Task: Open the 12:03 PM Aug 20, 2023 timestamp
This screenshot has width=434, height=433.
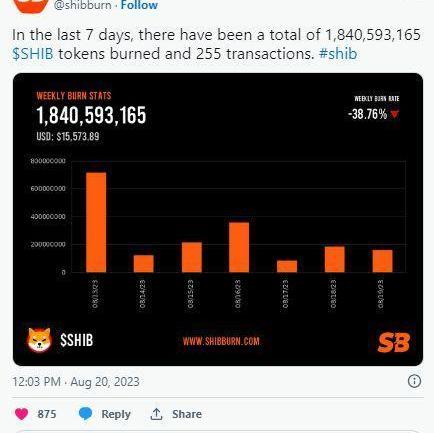Action: tap(76, 381)
